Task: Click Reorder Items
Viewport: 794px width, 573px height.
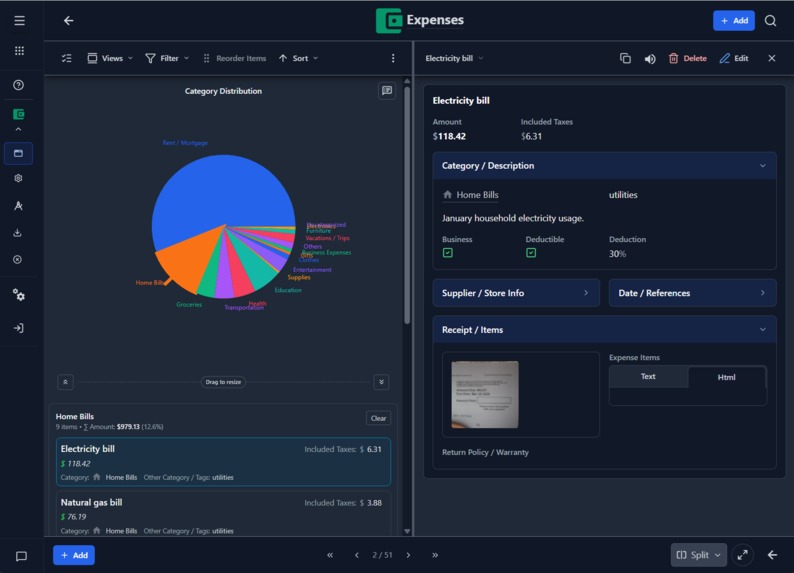Action: [235, 58]
